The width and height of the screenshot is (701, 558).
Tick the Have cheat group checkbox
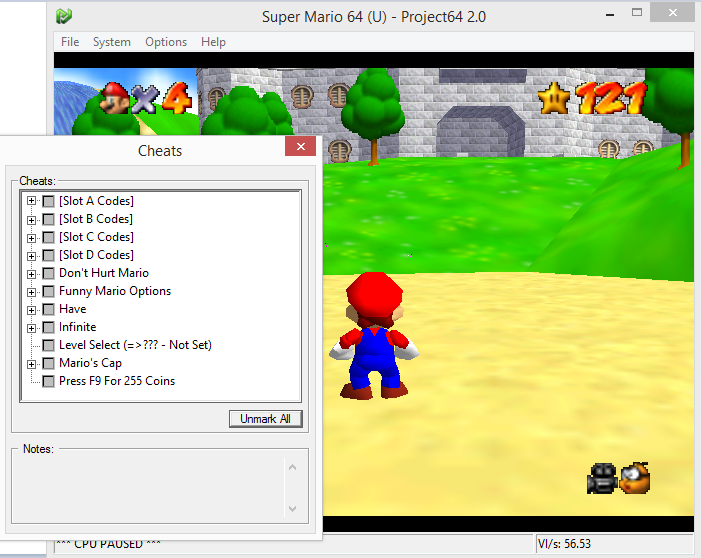[48, 309]
